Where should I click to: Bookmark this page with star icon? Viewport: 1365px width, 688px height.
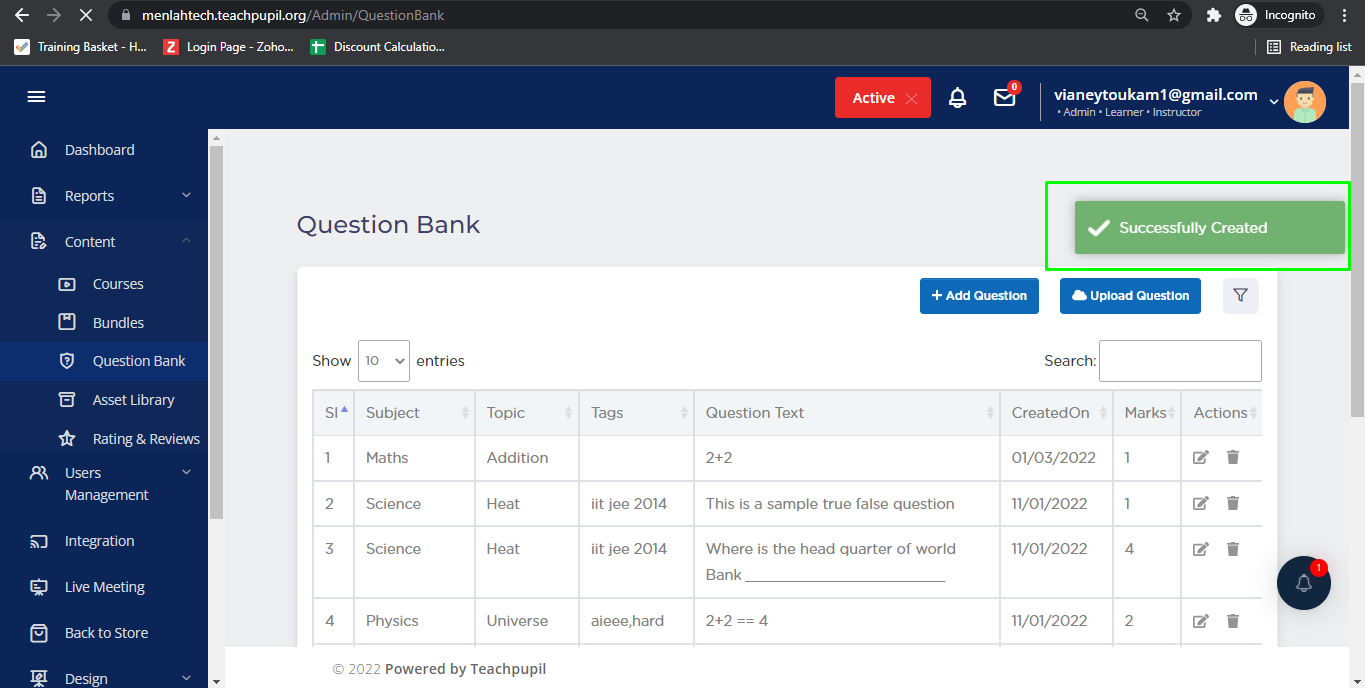click(1174, 16)
